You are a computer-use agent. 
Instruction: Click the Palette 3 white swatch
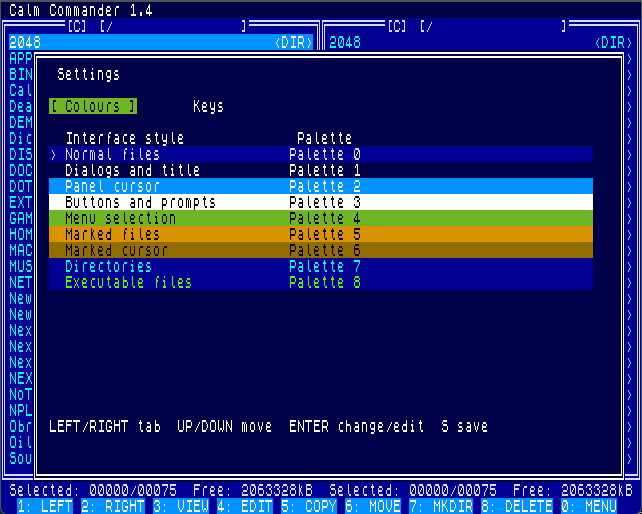[x=325, y=202]
